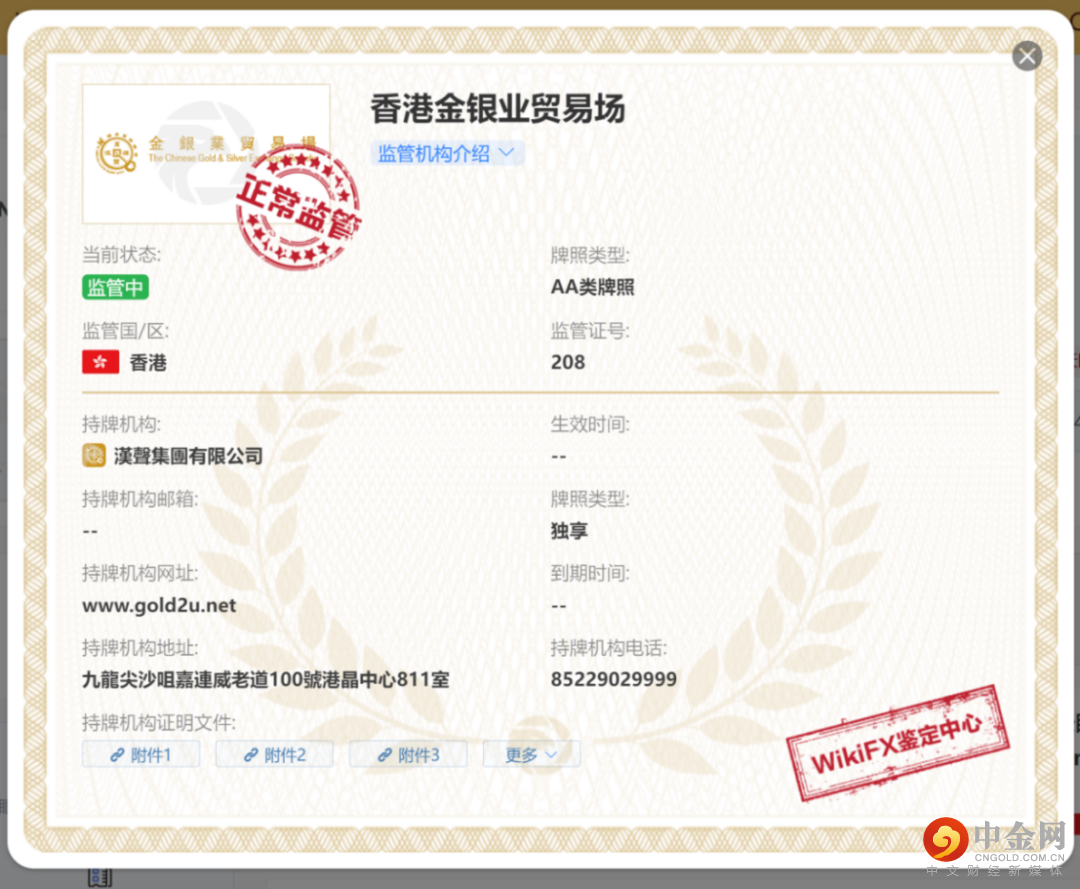The height and width of the screenshot is (889, 1080).
Task: Open the 附件3 attachment
Action: (407, 754)
